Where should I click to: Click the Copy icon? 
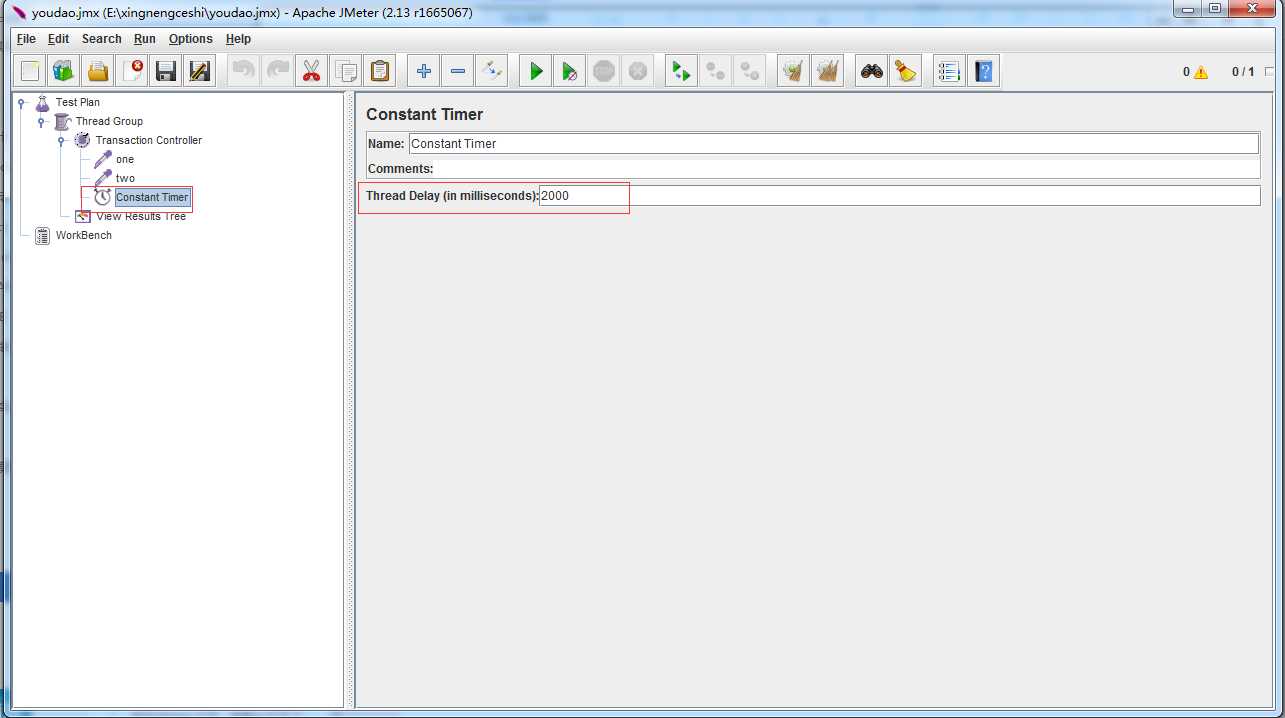point(346,71)
